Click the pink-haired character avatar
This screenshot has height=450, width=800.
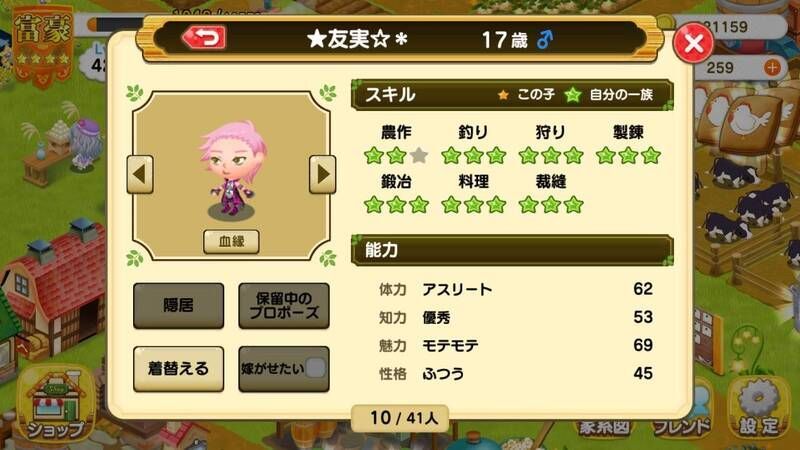coord(233,168)
